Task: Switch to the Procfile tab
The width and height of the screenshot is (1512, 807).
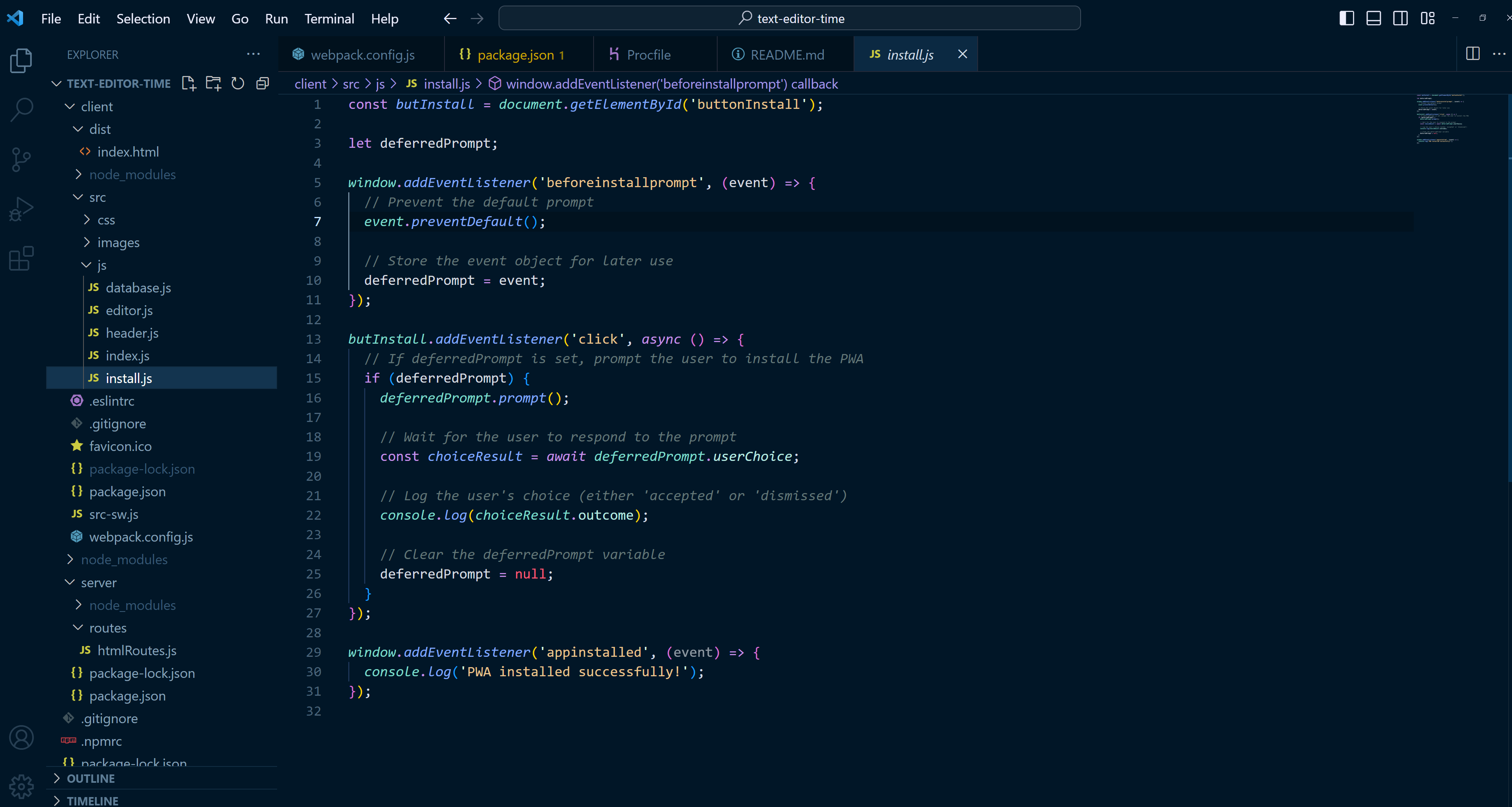Action: [x=655, y=54]
